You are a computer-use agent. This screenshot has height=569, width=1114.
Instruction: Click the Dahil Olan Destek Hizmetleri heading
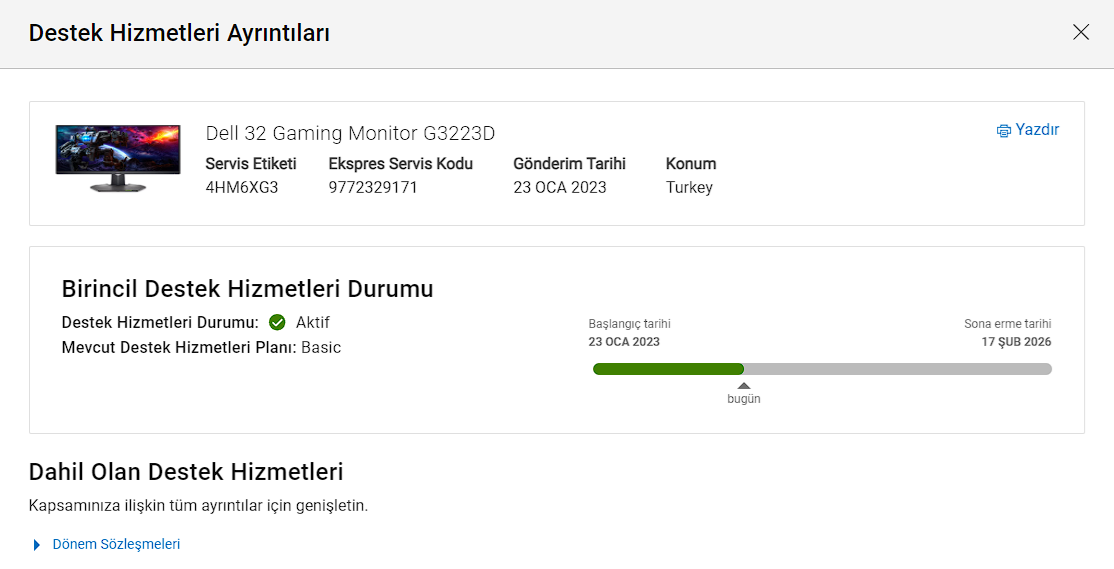pyautogui.click(x=186, y=472)
